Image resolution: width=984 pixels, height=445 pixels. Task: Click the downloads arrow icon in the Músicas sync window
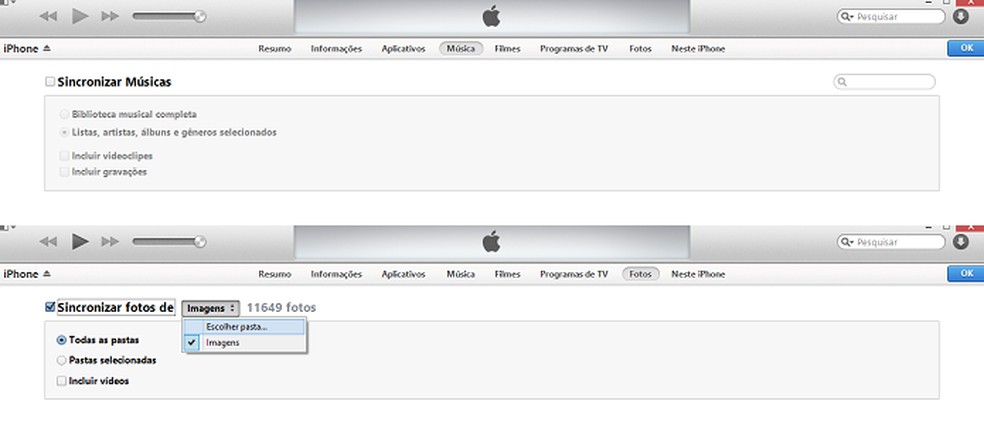pyautogui.click(x=961, y=16)
